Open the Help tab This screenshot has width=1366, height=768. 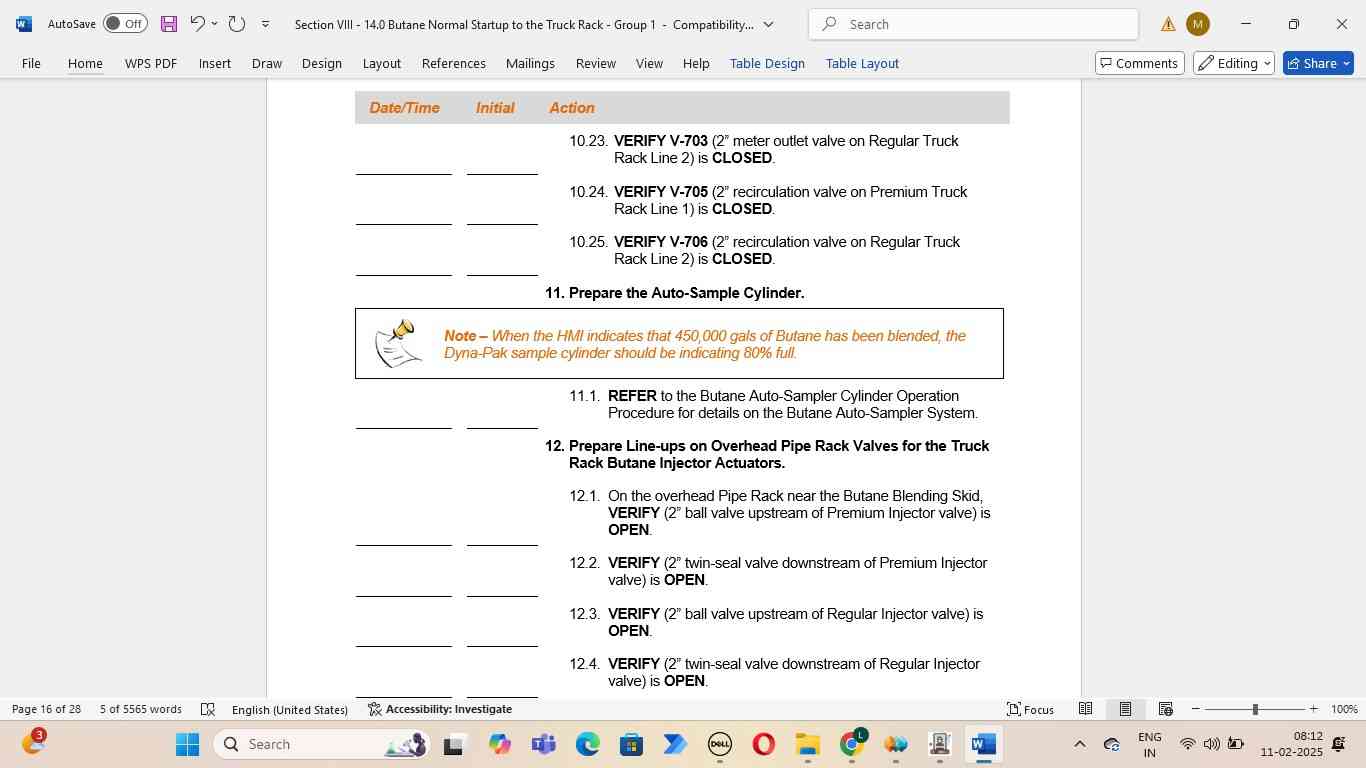pos(696,63)
